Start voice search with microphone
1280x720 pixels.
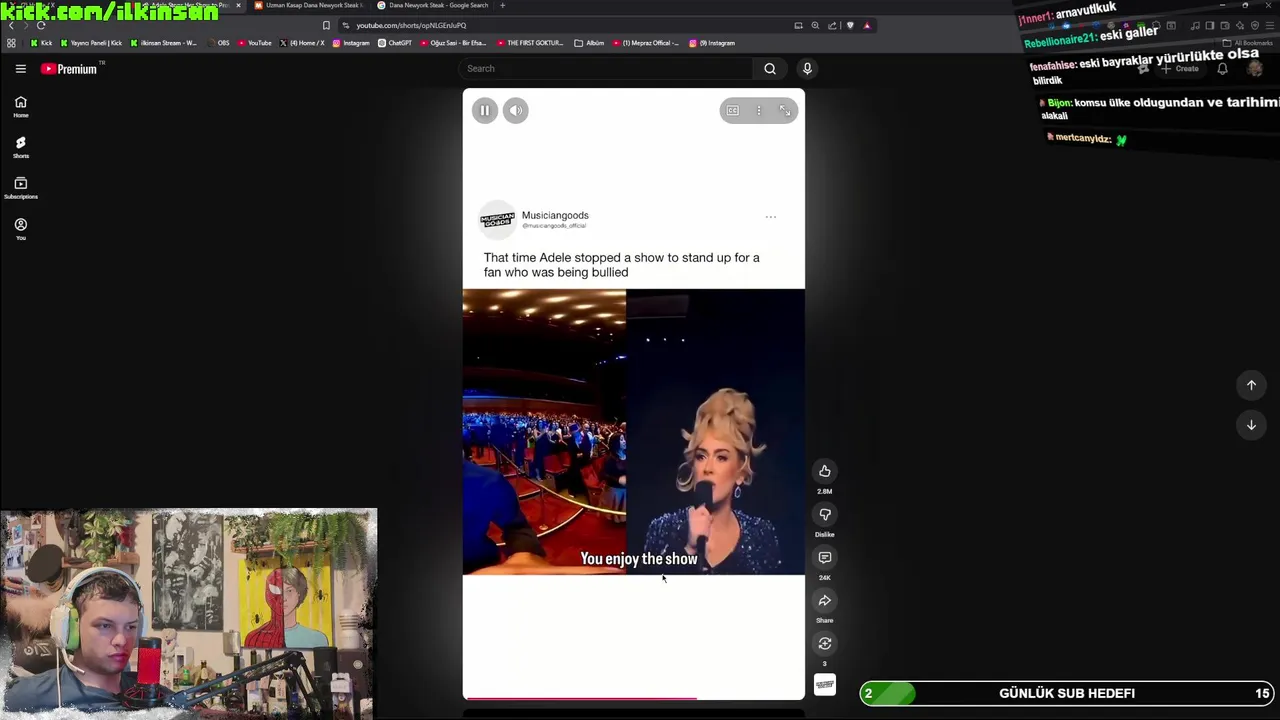pyautogui.click(x=807, y=69)
